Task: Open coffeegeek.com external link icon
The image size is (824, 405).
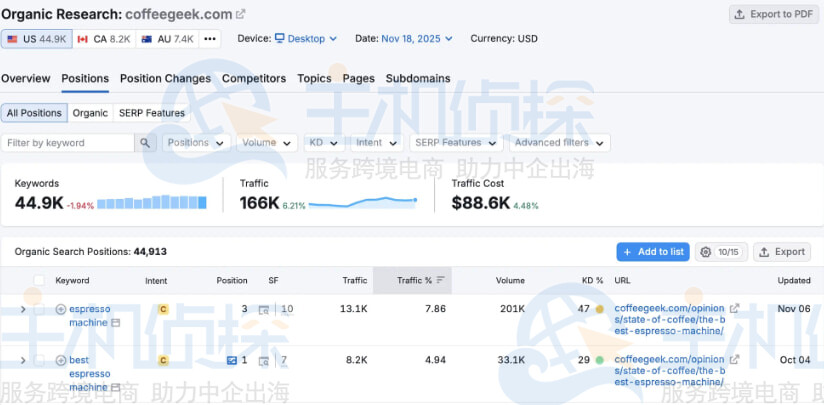Action: tap(241, 14)
